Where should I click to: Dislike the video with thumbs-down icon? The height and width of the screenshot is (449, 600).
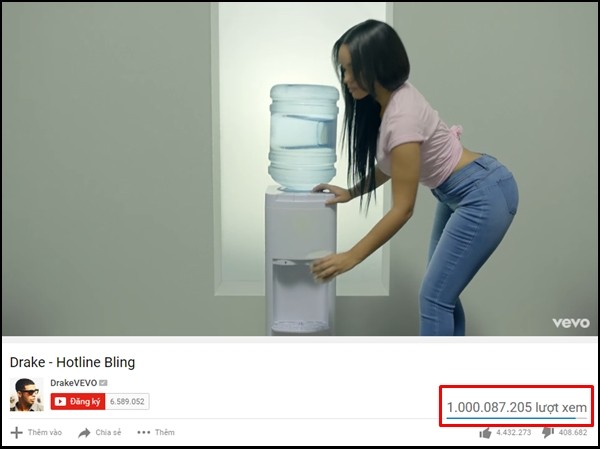coord(548,433)
